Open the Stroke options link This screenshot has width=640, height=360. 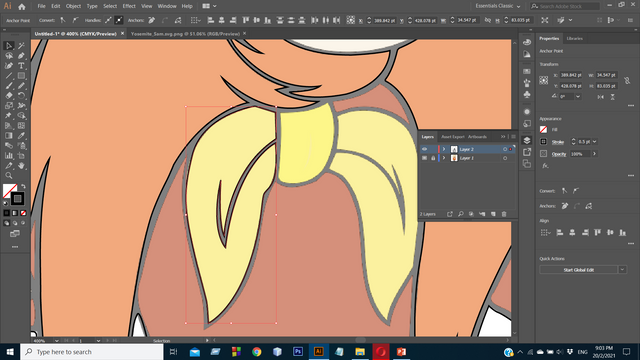558,142
